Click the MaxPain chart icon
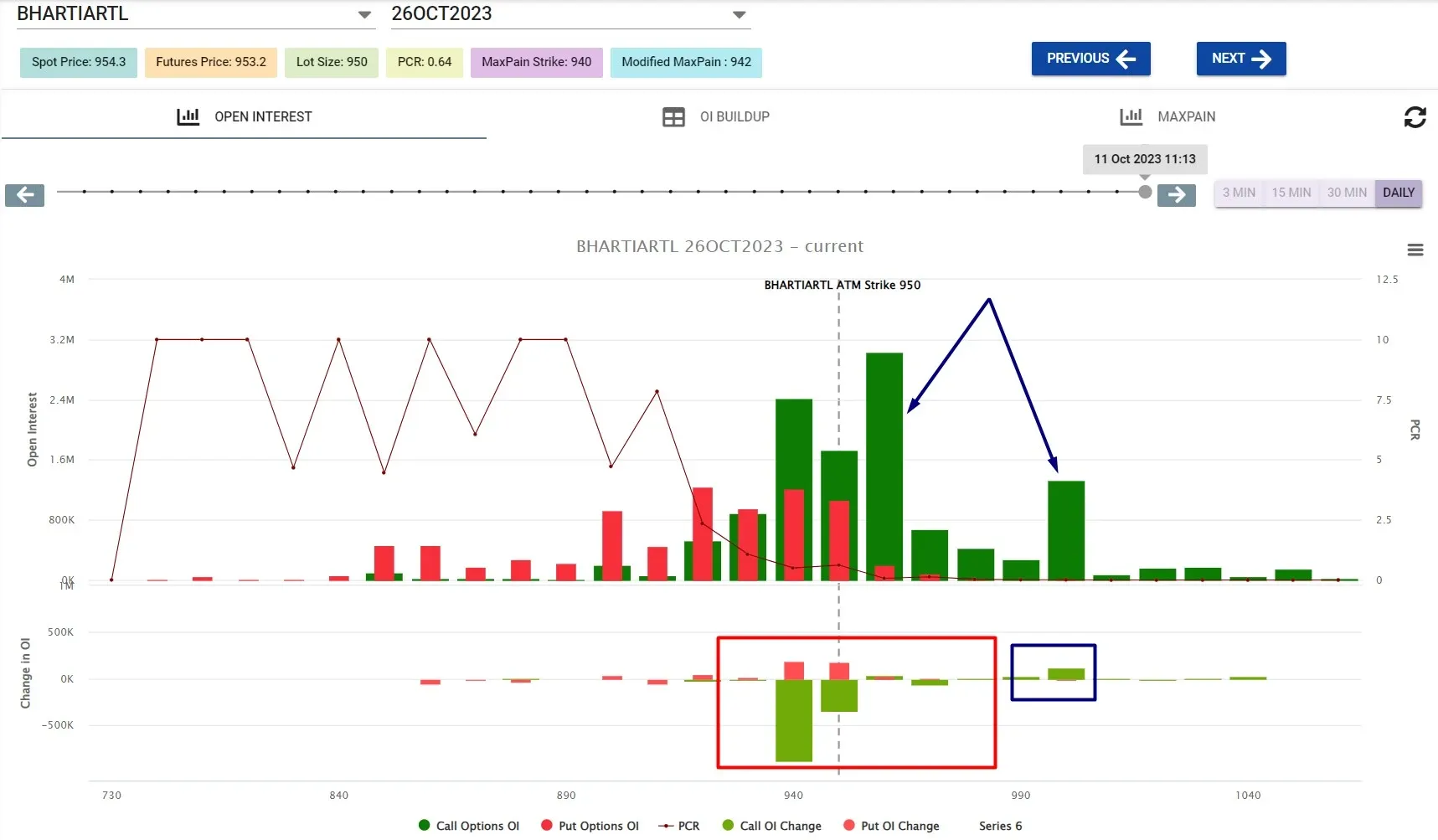Viewport: 1438px width, 840px height. click(x=1131, y=117)
